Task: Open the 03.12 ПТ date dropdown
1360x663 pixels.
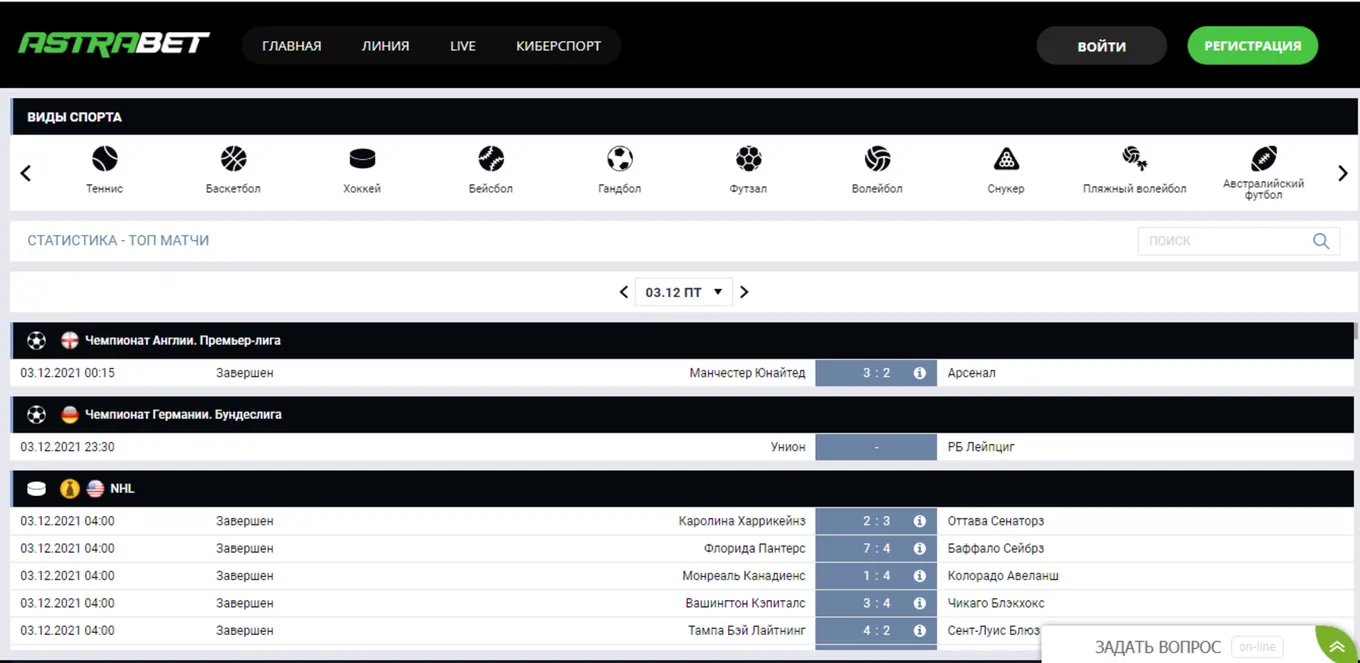Action: point(684,292)
